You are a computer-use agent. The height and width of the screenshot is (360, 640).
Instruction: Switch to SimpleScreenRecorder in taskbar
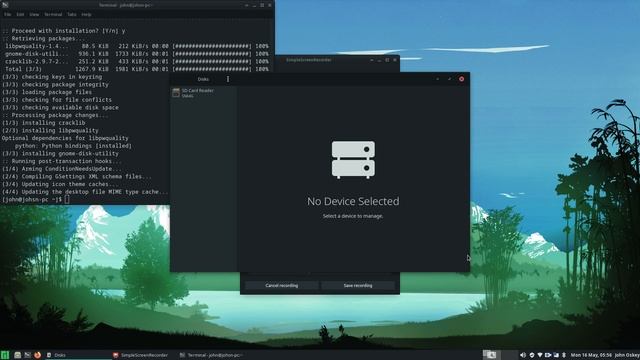click(x=144, y=355)
